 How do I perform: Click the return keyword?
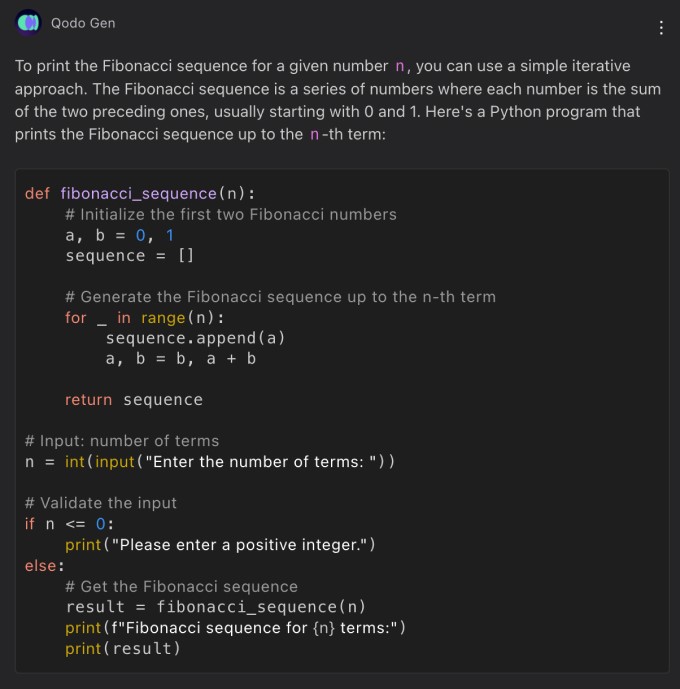click(89, 400)
